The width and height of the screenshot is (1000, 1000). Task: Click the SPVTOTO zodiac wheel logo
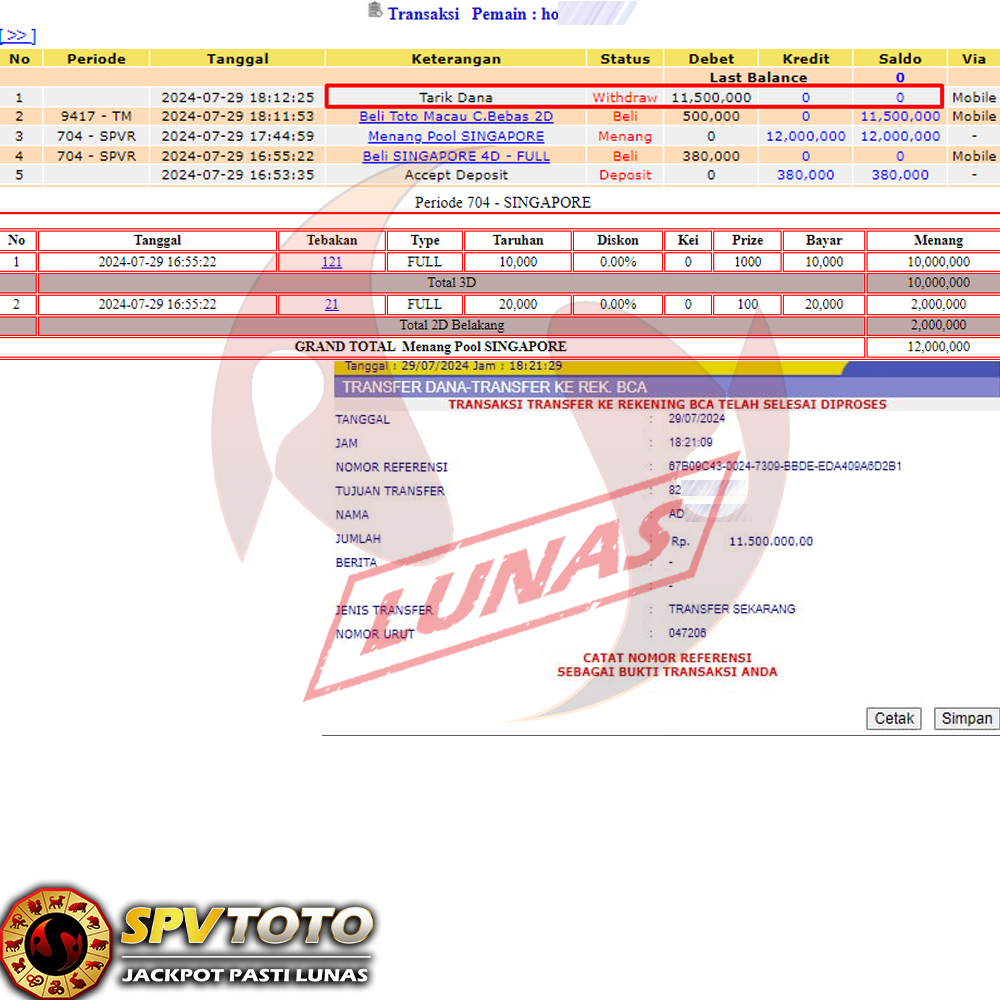(56, 942)
